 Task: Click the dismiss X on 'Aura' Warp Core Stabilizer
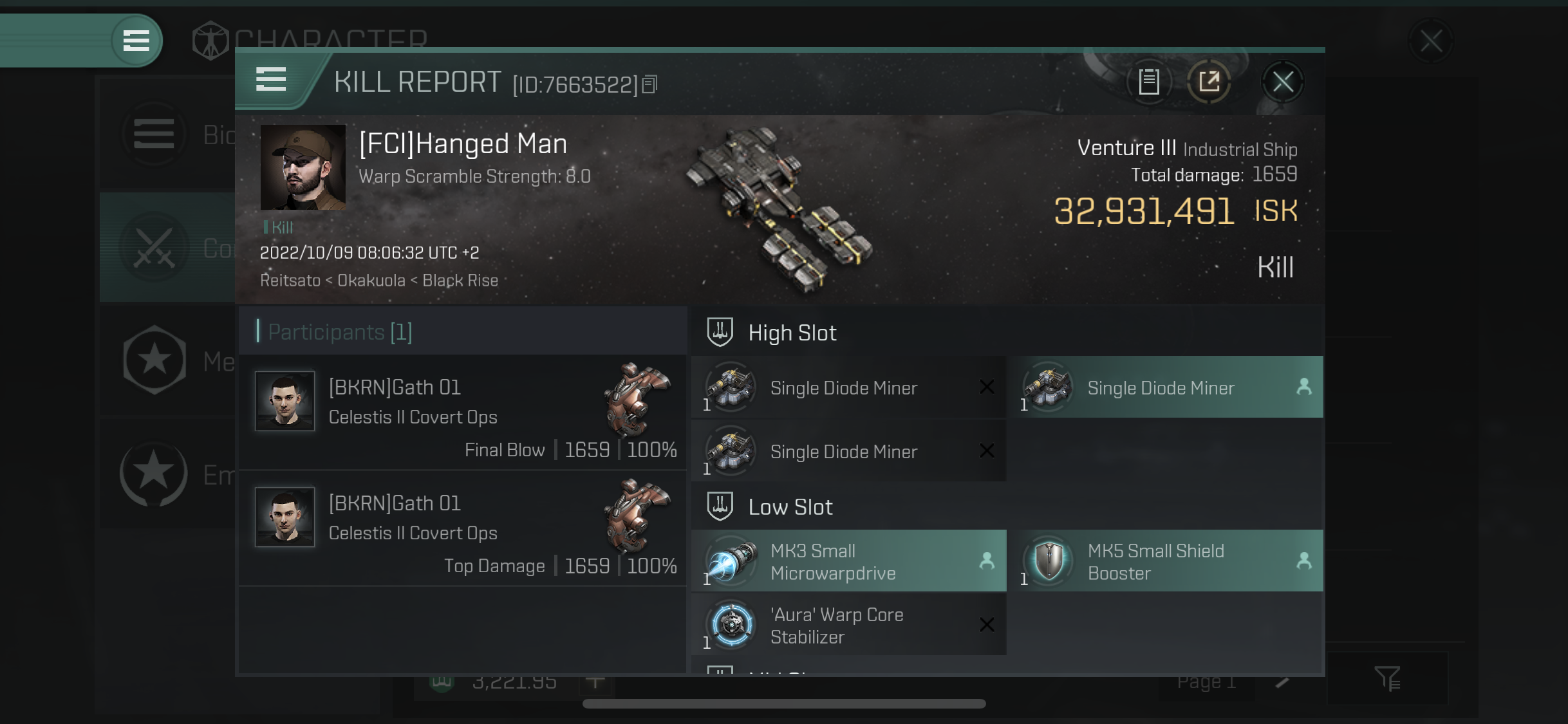coord(987,624)
